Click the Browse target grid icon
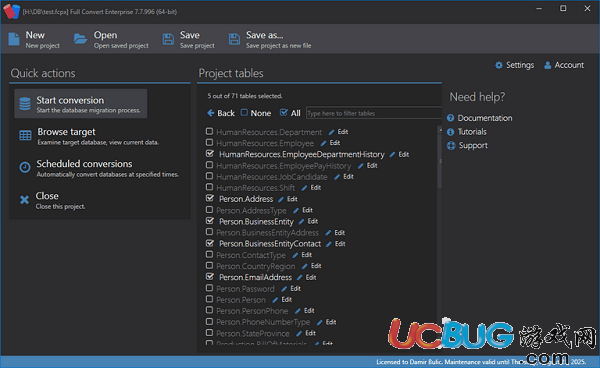The width and height of the screenshot is (600, 368). pyautogui.click(x=25, y=135)
